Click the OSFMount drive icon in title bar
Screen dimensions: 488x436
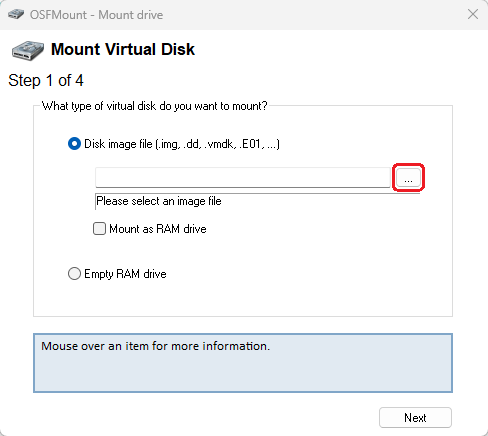click(16, 15)
